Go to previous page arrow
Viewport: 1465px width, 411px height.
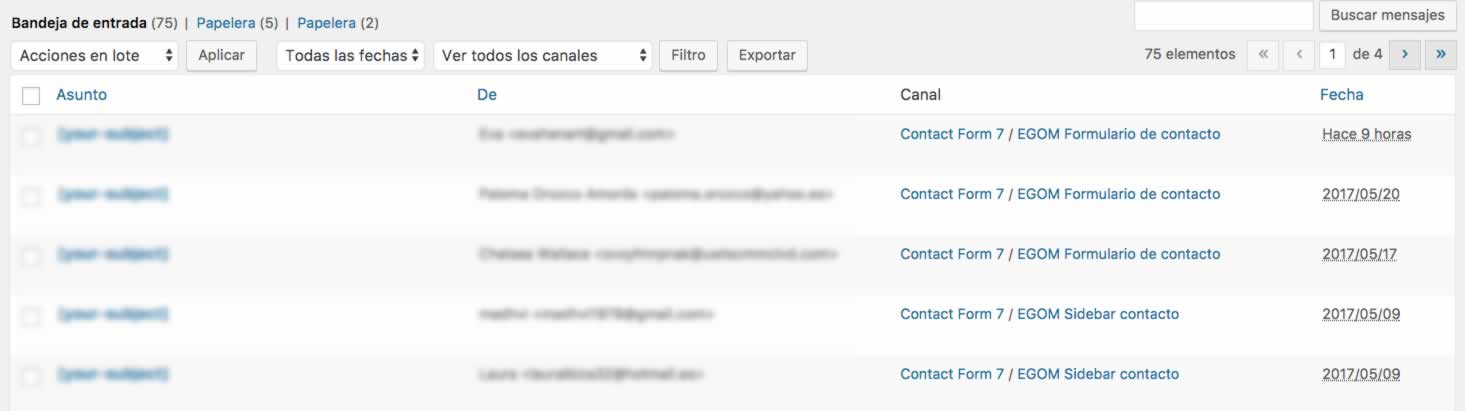tap(1298, 55)
